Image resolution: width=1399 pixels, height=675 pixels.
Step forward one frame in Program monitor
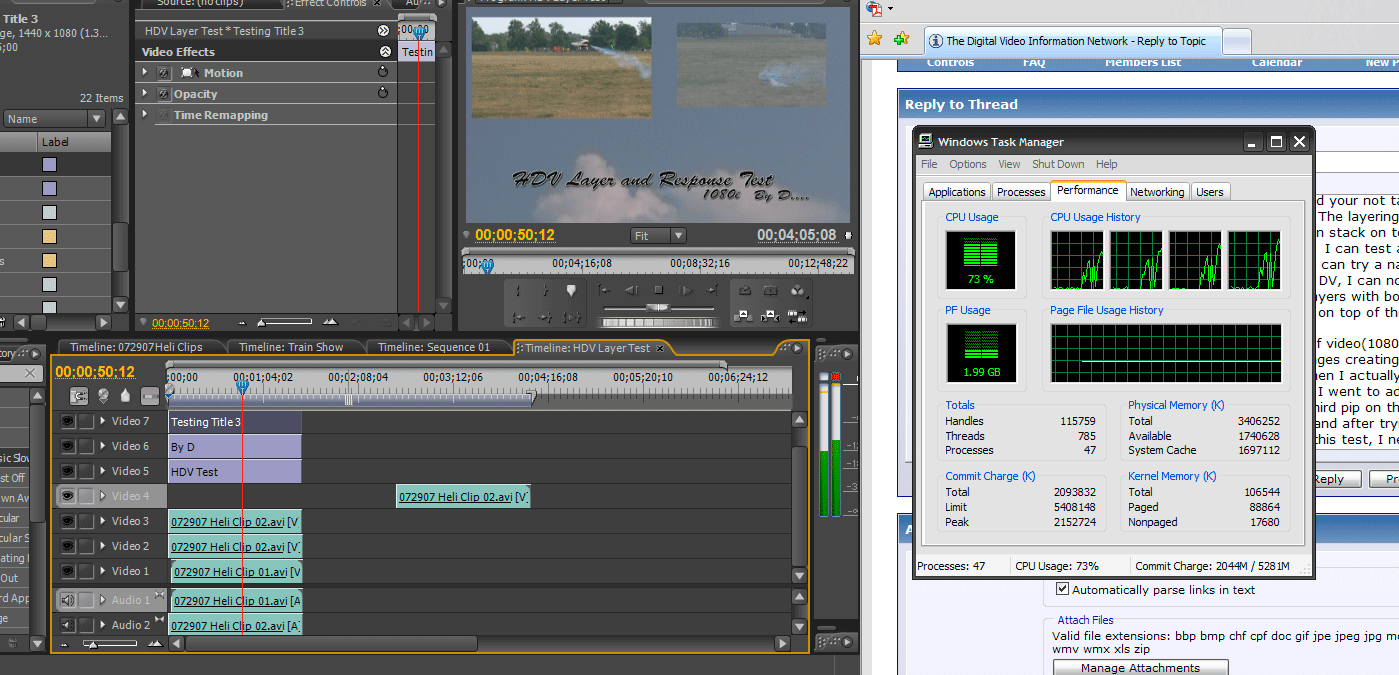686,290
